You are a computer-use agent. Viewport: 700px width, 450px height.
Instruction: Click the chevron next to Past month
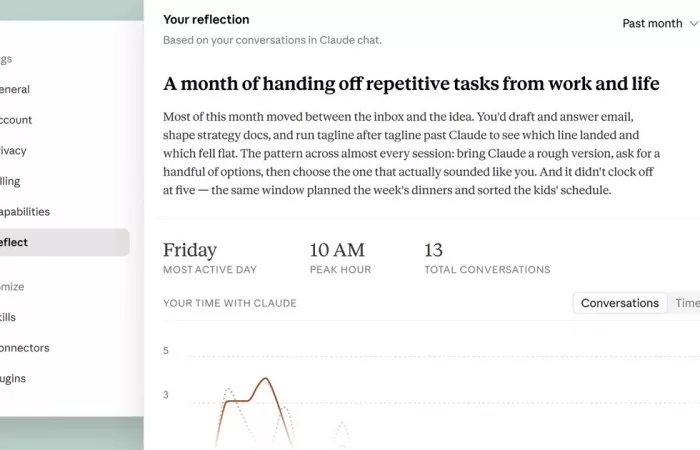point(694,24)
